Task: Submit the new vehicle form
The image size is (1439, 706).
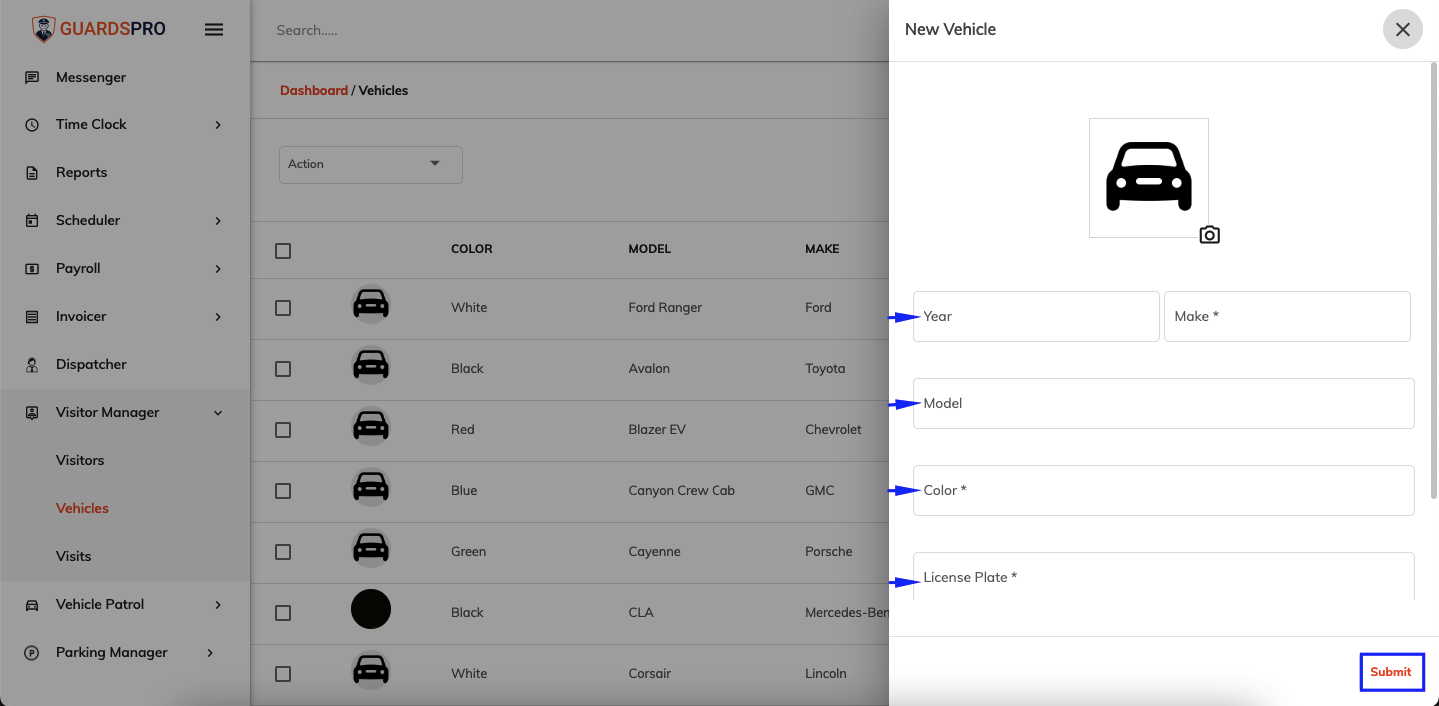Action: (1391, 672)
